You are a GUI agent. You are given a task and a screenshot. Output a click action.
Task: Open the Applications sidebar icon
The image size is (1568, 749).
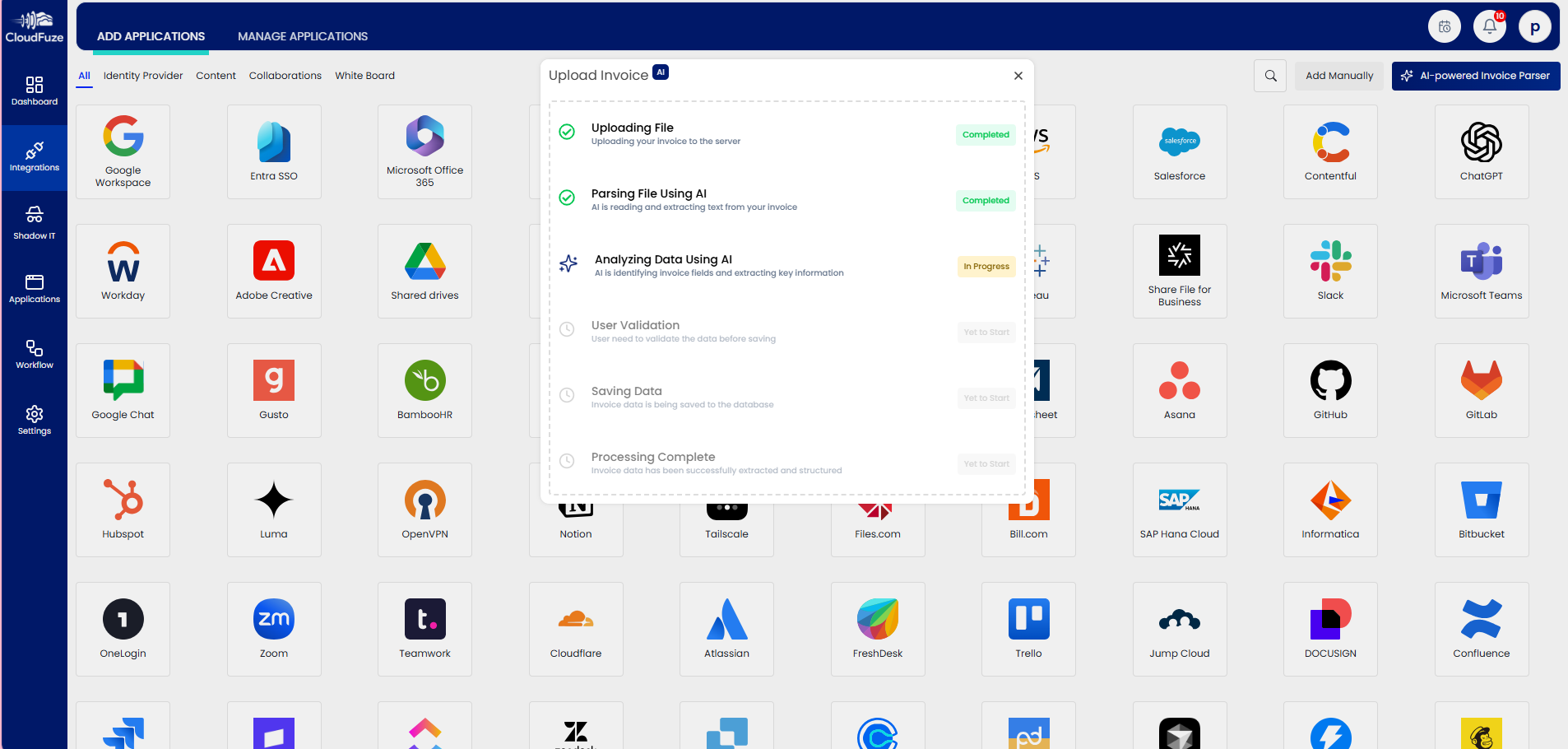tap(35, 289)
